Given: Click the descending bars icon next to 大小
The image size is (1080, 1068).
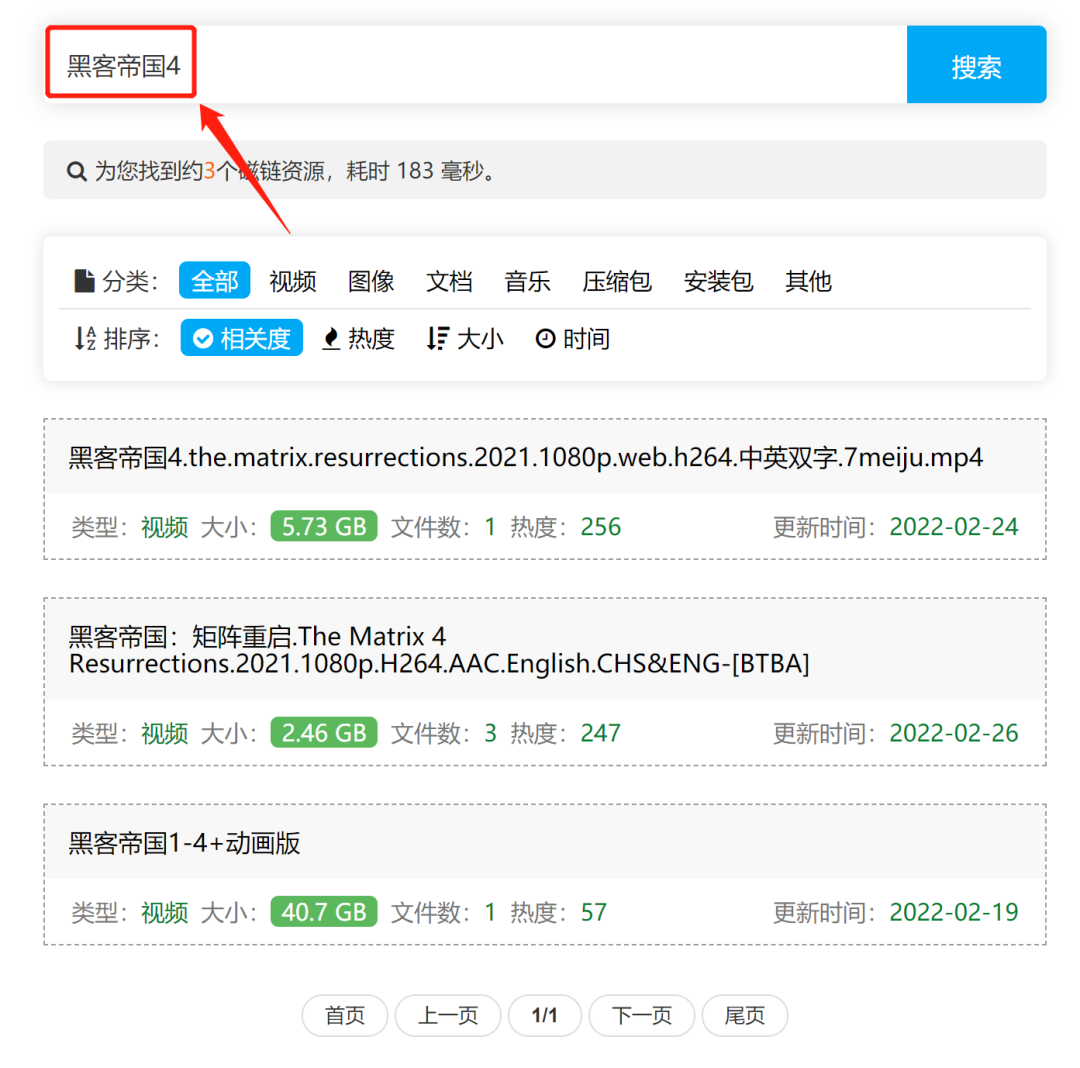Looking at the screenshot, I should (x=437, y=338).
